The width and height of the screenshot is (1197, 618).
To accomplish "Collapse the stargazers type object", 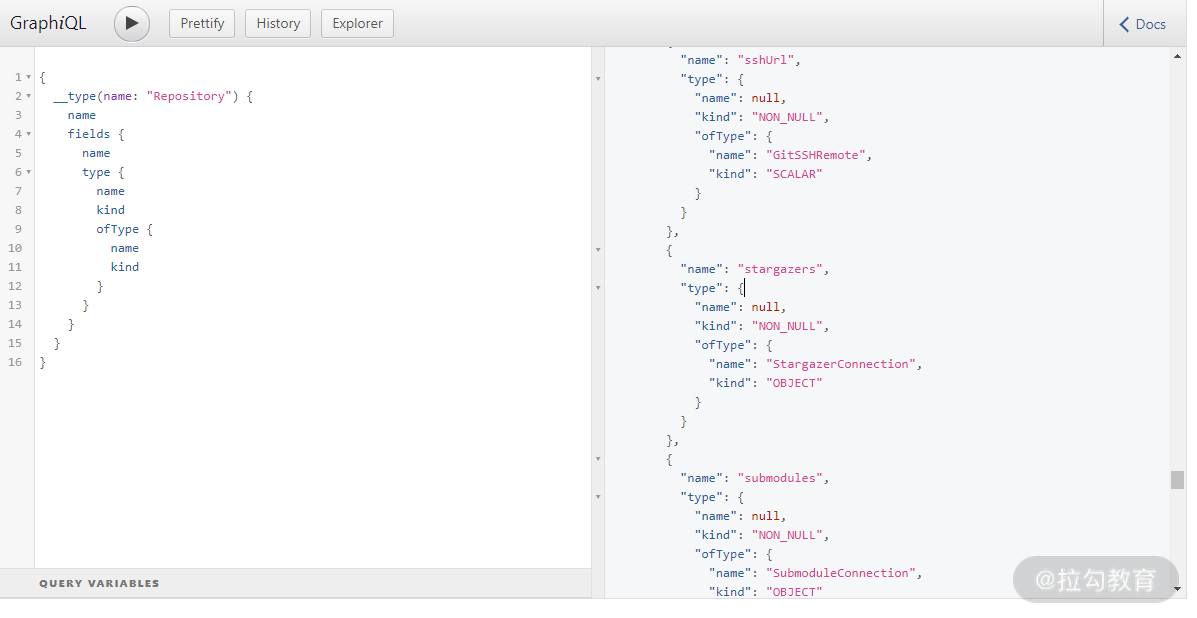I will pyautogui.click(x=598, y=288).
